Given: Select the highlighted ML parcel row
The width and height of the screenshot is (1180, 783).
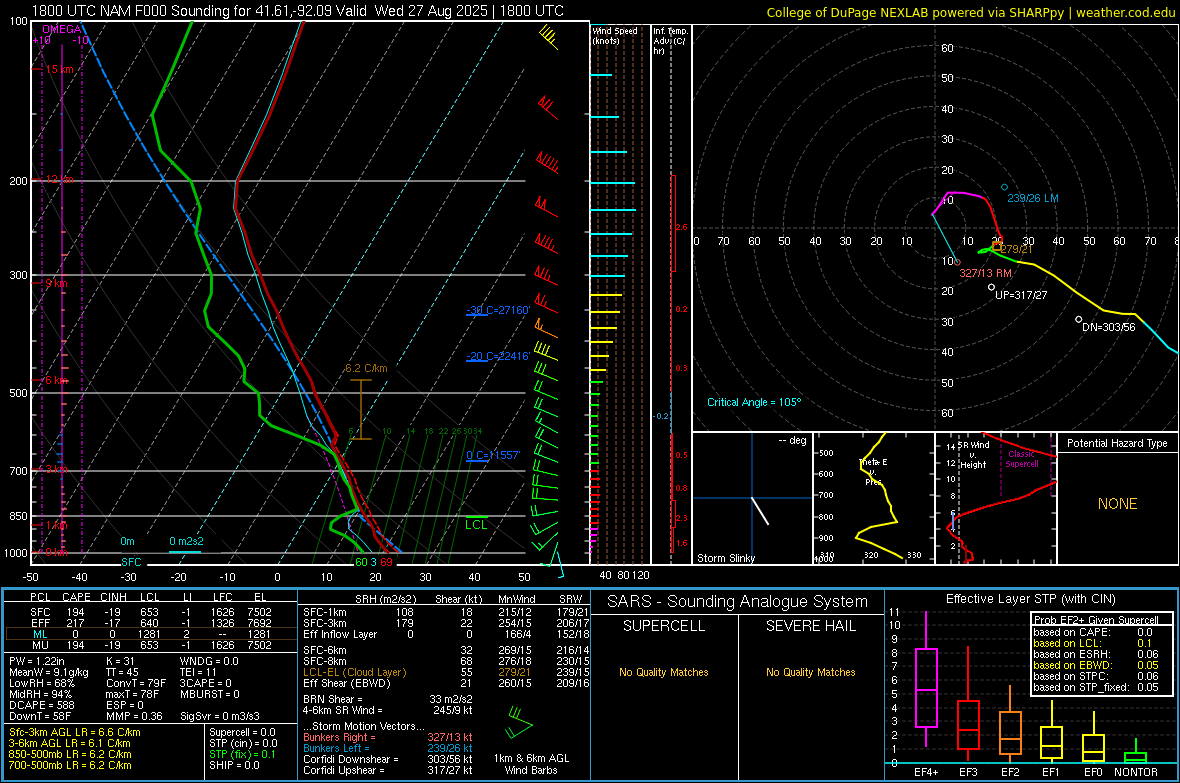Looking at the screenshot, I should (151, 634).
